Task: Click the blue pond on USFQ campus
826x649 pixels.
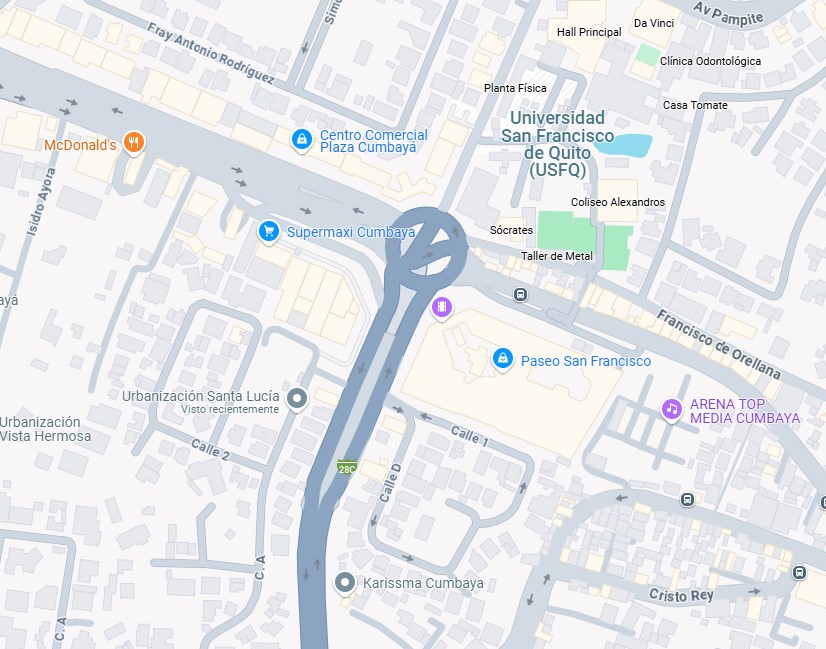Action: [x=624, y=145]
